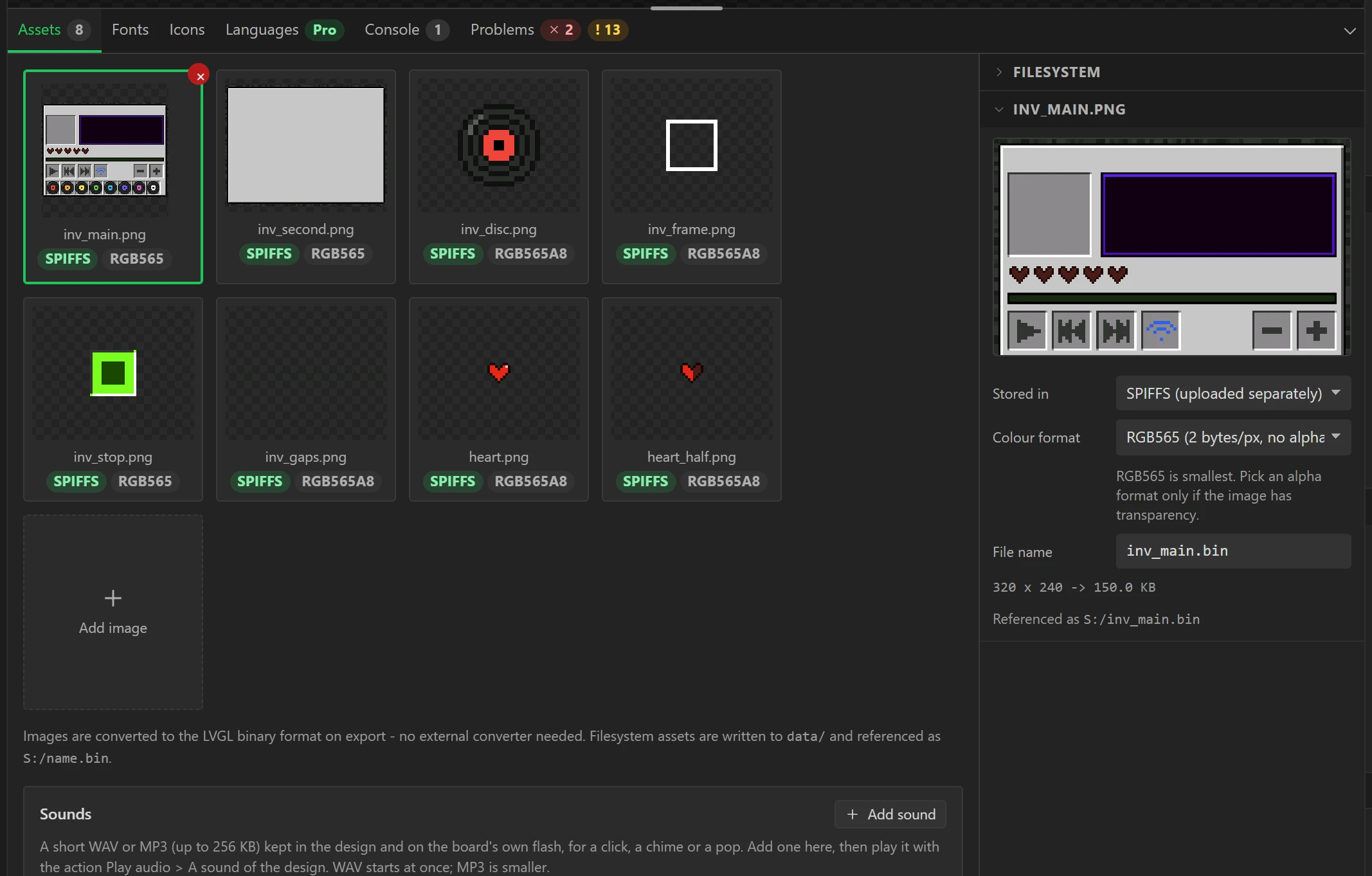
Task: Click the Sounds heading
Action: tap(66, 814)
